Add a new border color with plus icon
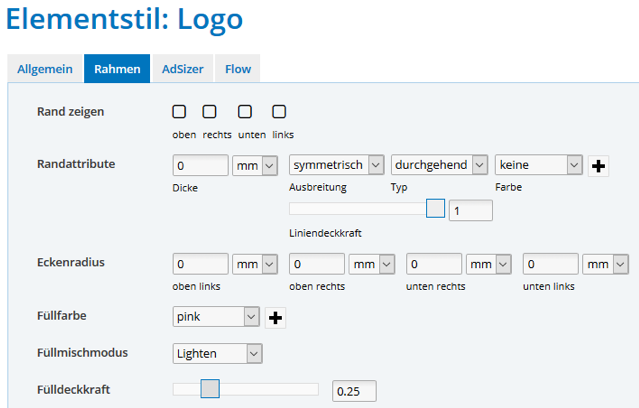This screenshot has width=639, height=408. [598, 166]
